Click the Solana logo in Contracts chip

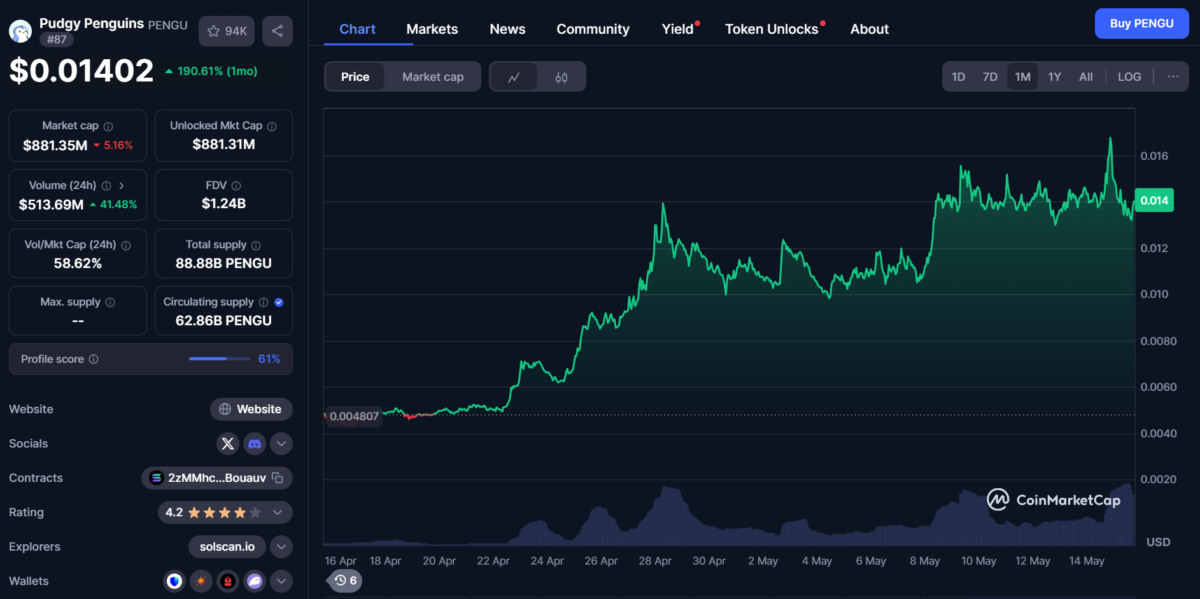[156, 478]
